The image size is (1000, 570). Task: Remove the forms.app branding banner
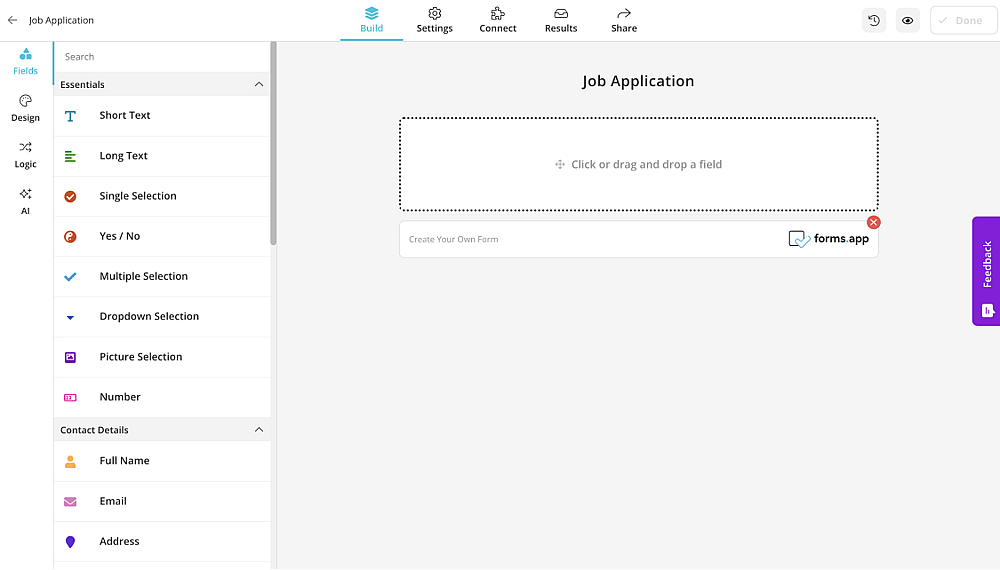pyautogui.click(x=873, y=222)
